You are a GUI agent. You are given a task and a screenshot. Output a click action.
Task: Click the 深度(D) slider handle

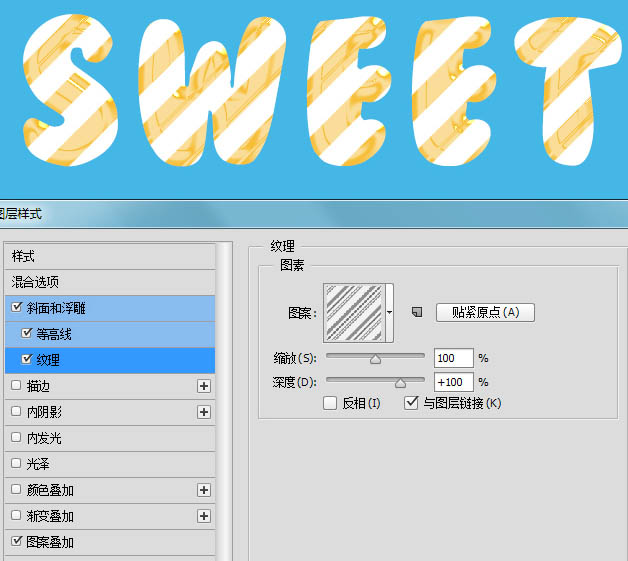tap(400, 383)
